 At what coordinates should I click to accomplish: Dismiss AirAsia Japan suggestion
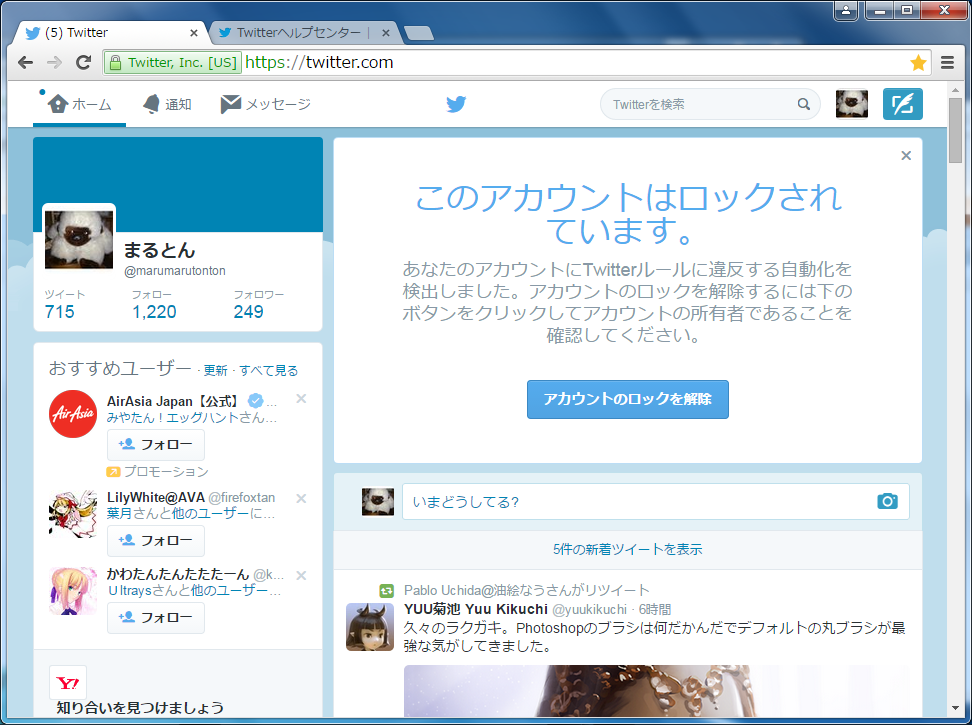coord(301,398)
